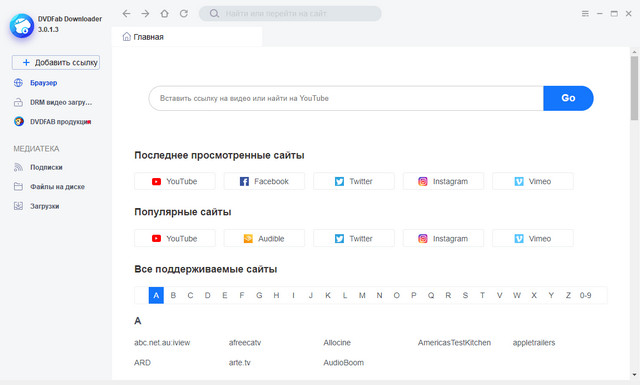Click the blue Go button

coord(568,98)
